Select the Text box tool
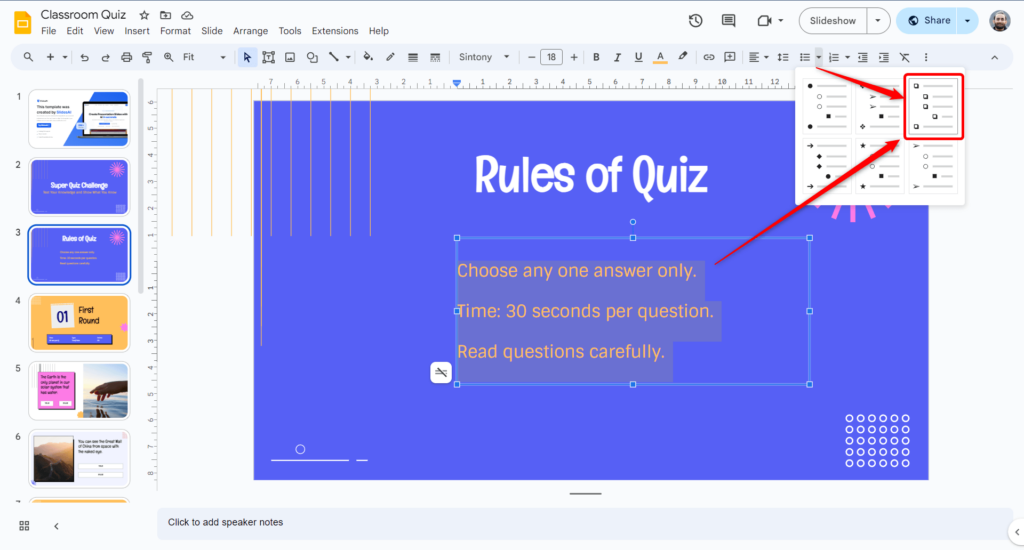Viewport: 1024px width, 550px height. [x=268, y=57]
